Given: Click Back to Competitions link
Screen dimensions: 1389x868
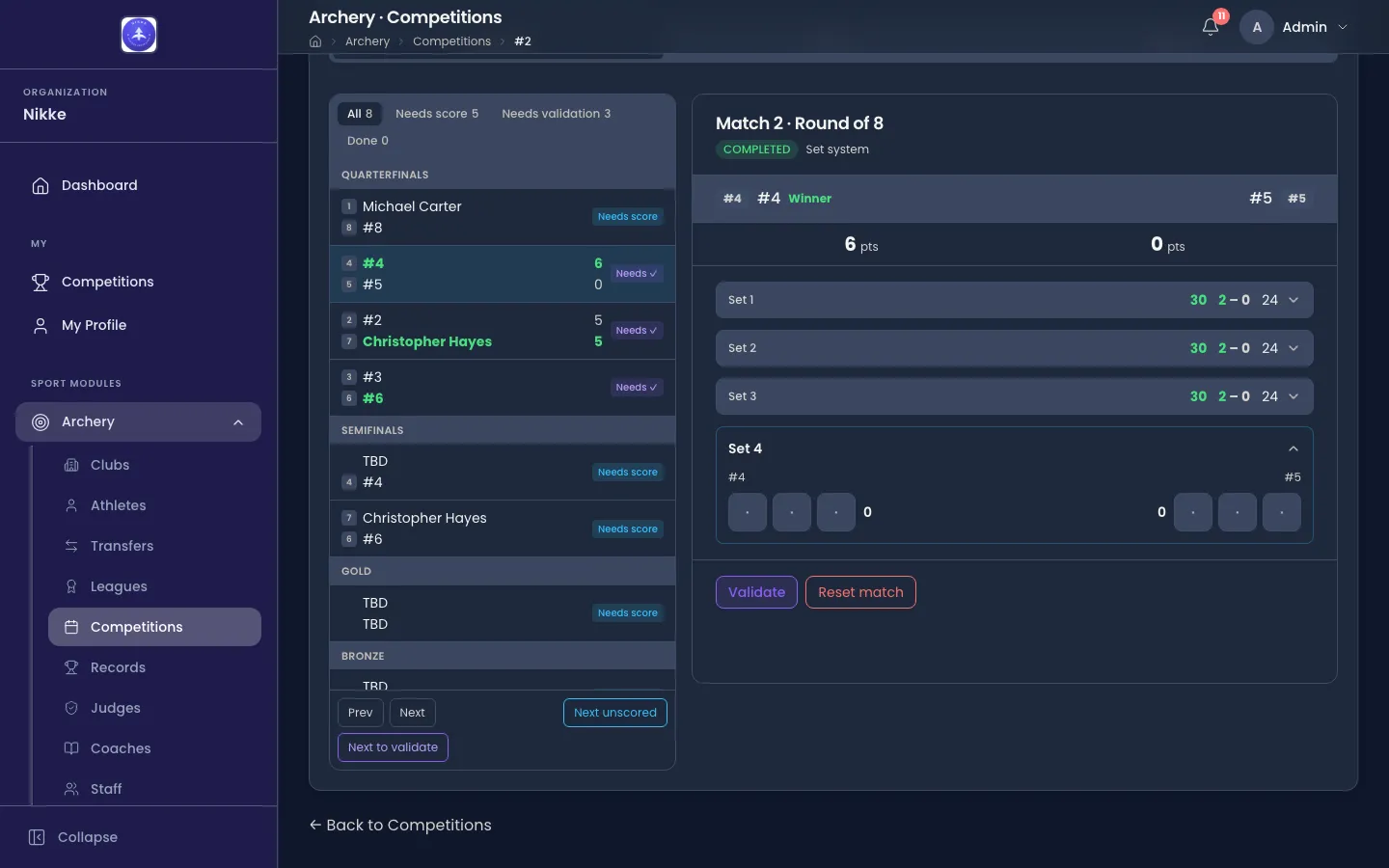Looking at the screenshot, I should pos(400,825).
